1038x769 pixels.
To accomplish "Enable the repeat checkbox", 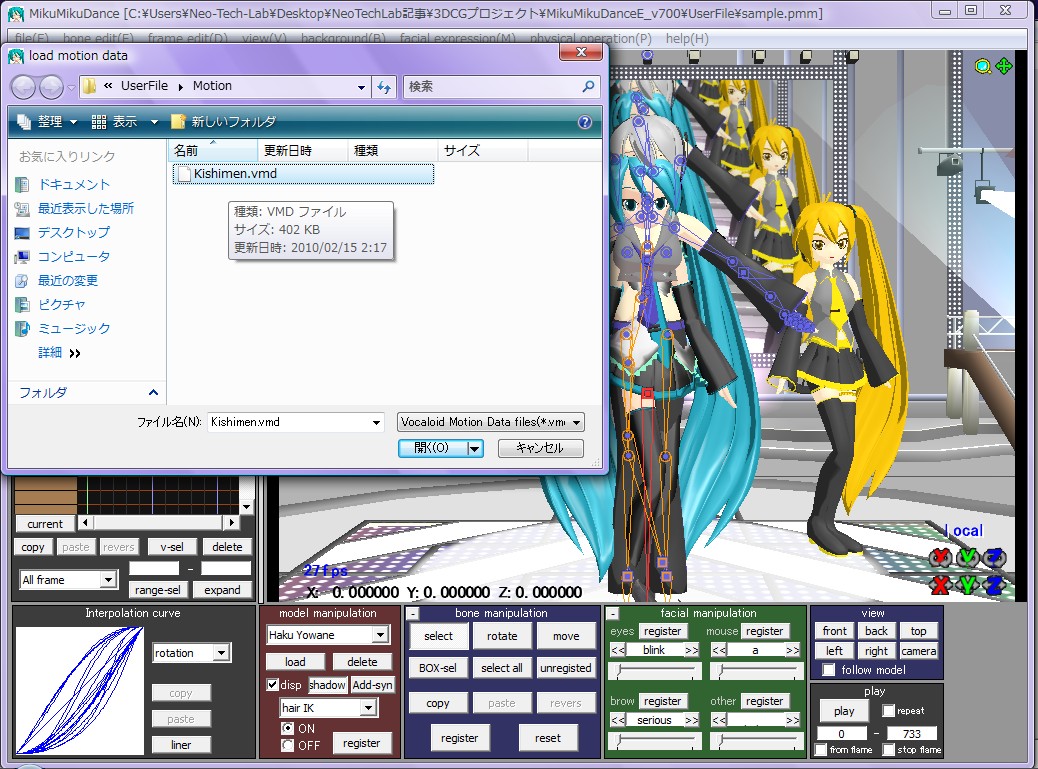I will click(888, 711).
